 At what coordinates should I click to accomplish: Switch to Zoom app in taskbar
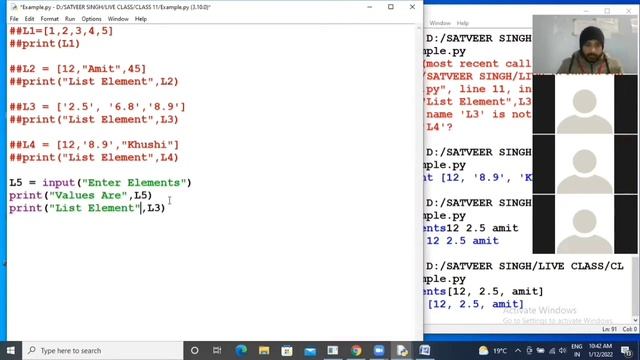[x=379, y=351]
